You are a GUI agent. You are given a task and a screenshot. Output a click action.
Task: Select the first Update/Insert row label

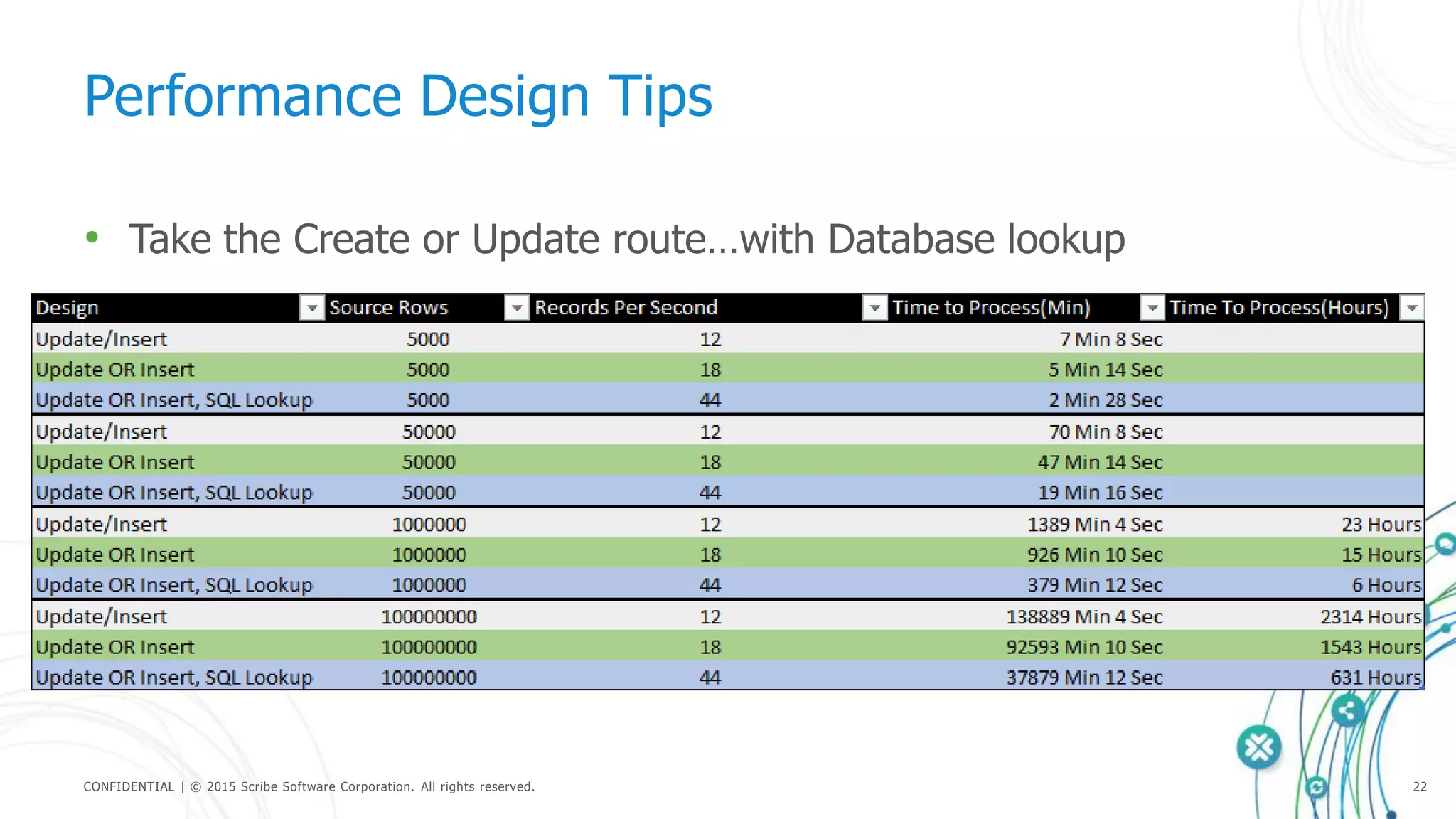click(x=102, y=340)
